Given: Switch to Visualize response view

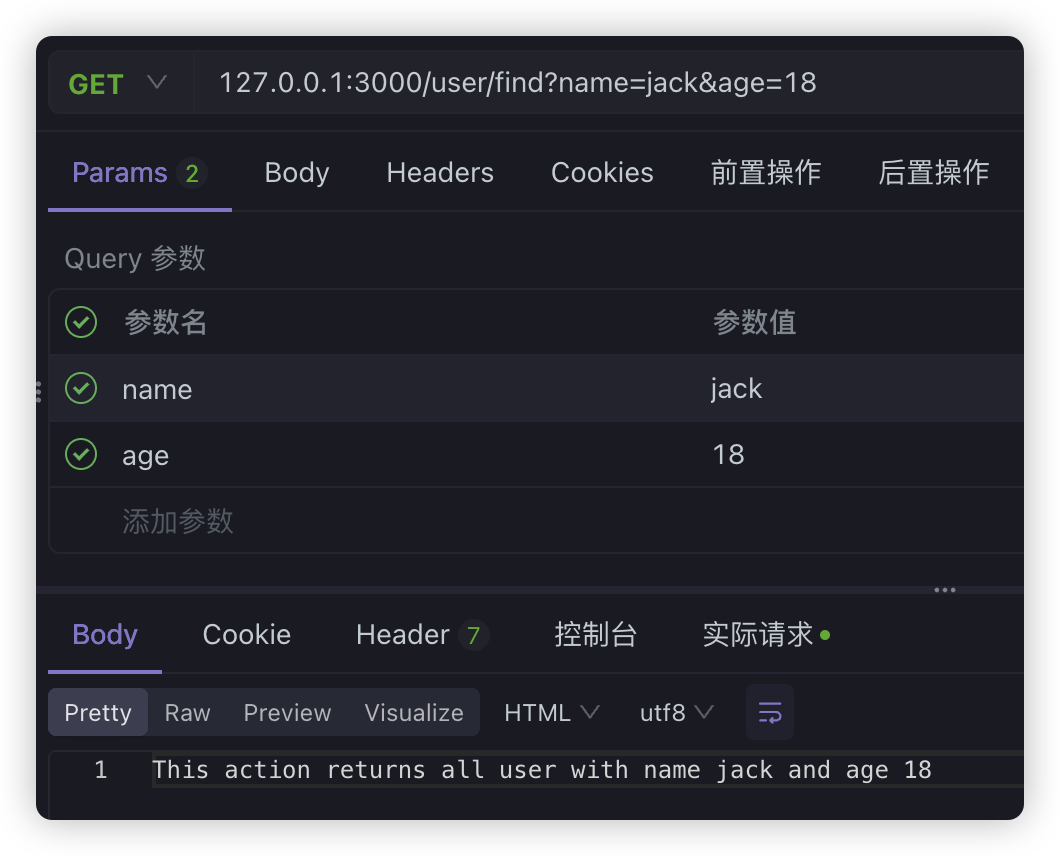Looking at the screenshot, I should click(414, 713).
